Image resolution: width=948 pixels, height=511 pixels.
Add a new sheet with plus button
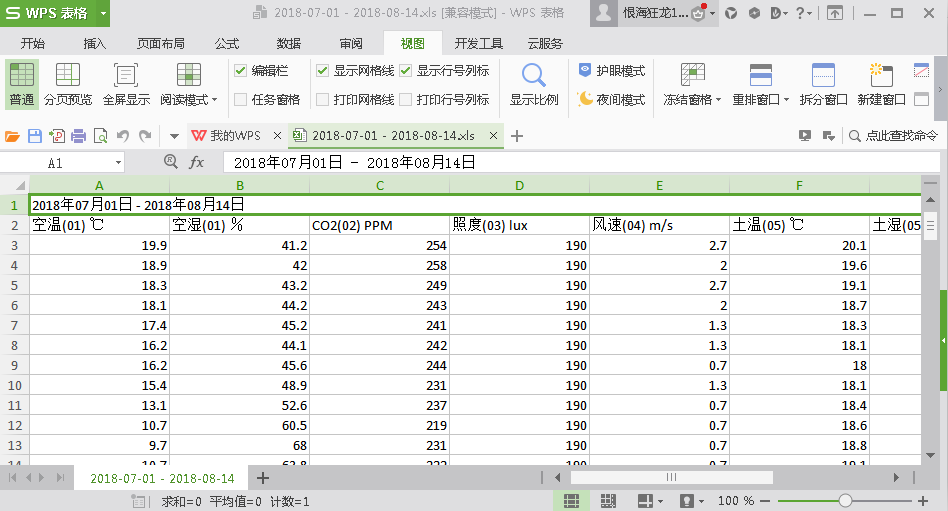click(263, 478)
